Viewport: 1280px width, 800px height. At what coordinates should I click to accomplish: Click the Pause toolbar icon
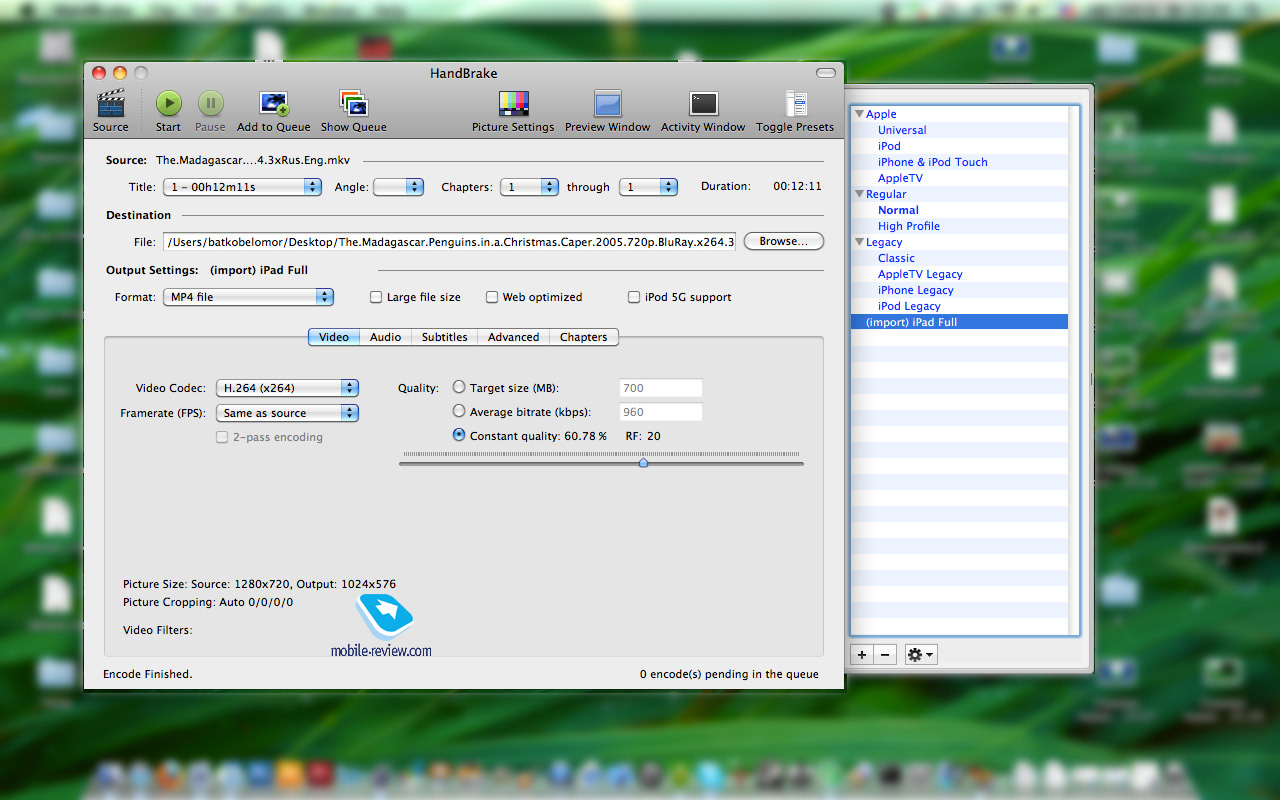(x=210, y=103)
